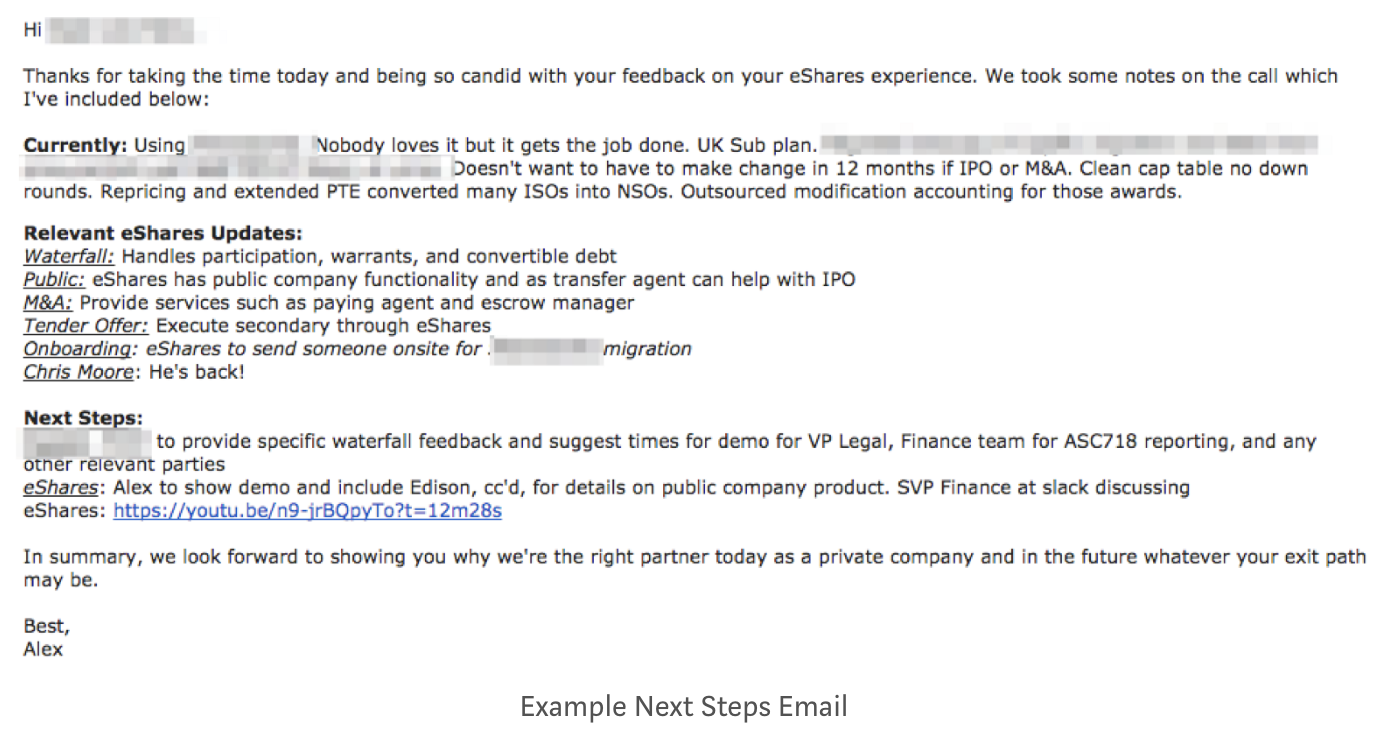
Task: Click the 'In summary' closing paragraph
Action: point(695,568)
